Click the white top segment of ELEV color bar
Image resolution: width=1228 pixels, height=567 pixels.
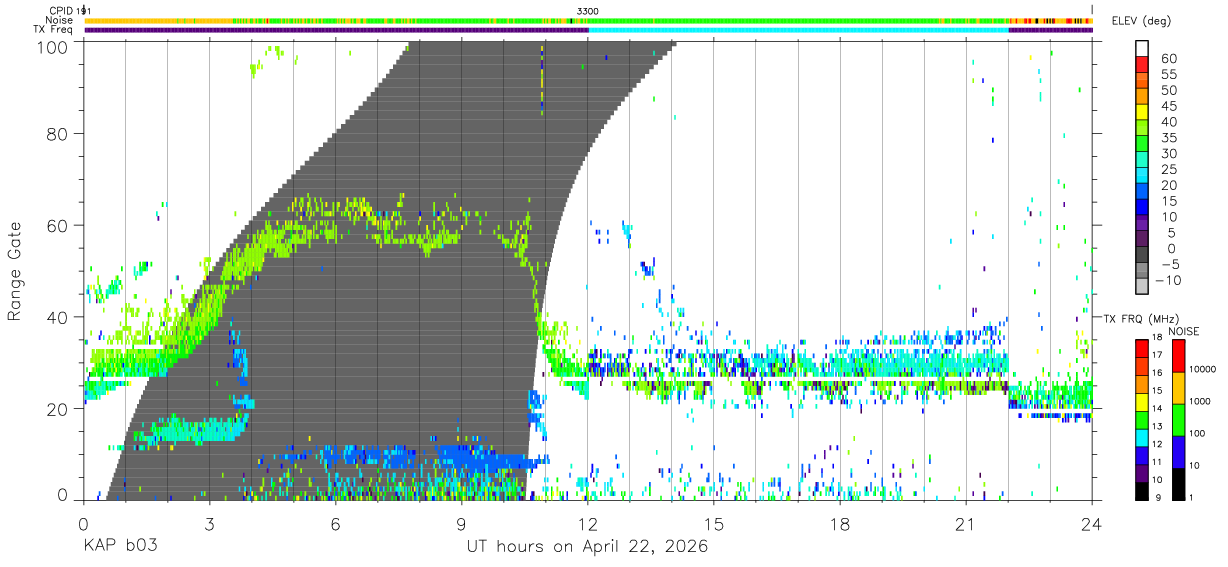tap(1141, 48)
